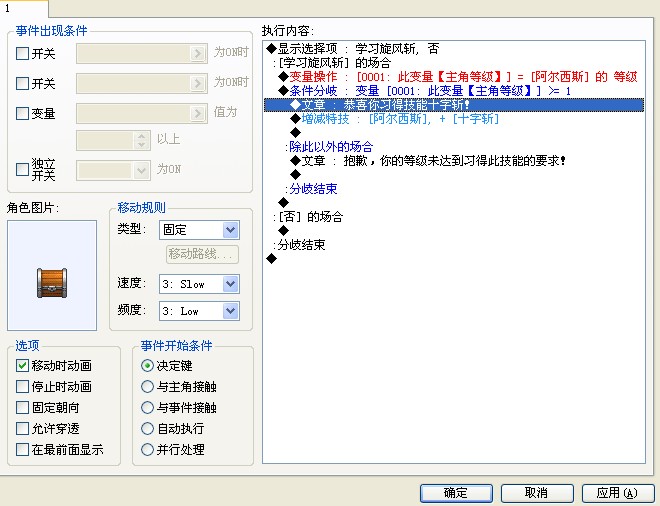The width and height of the screenshot is (660, 506).
Task: Open the 变量 selector arrow button
Action: click(x=197, y=113)
